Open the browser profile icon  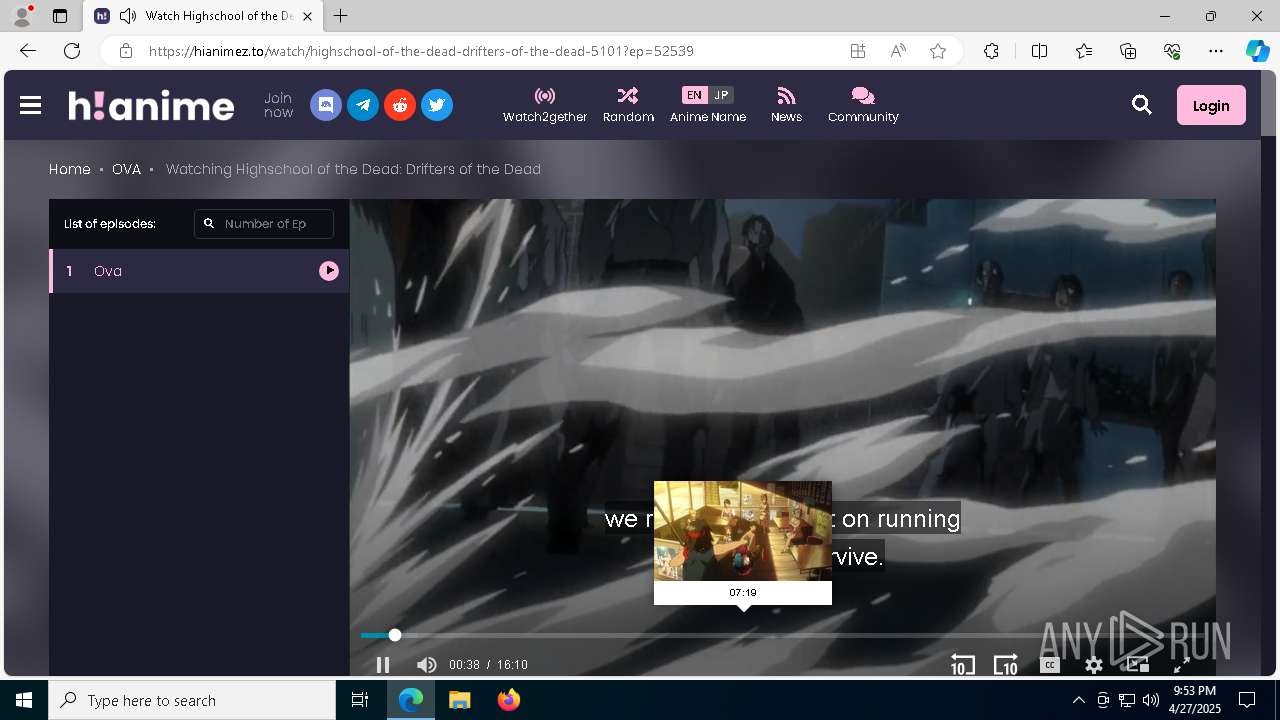(22, 16)
